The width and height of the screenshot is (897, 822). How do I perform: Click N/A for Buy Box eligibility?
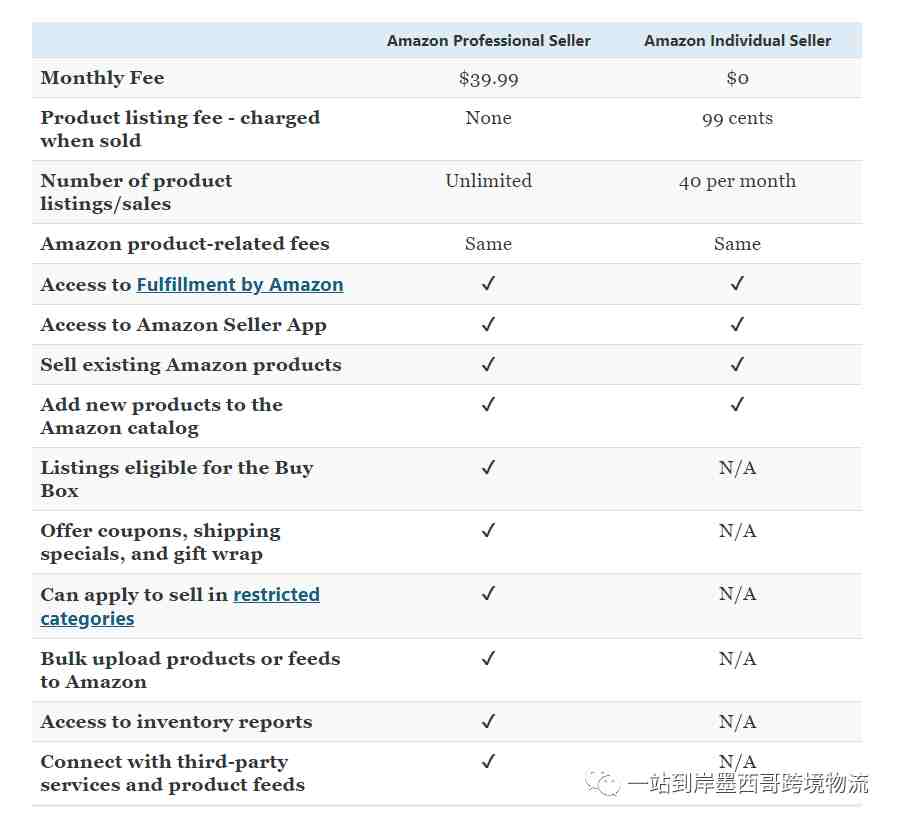pyautogui.click(x=737, y=468)
